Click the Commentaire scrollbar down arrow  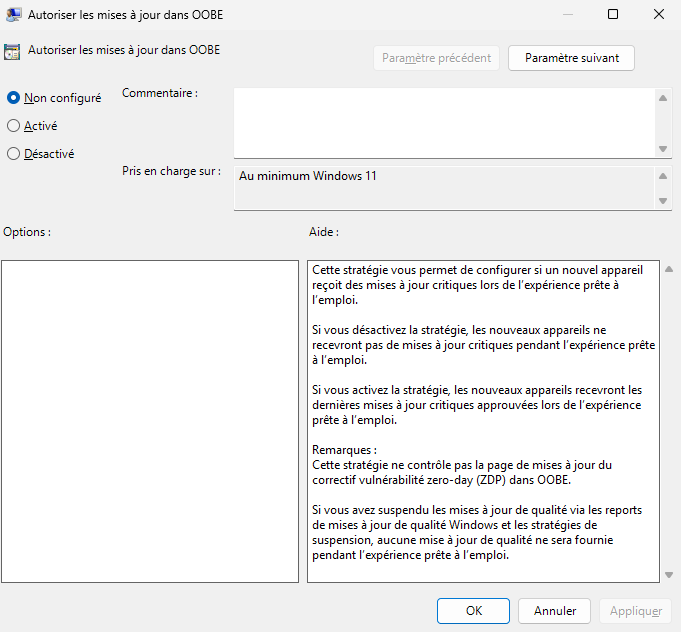(663, 149)
